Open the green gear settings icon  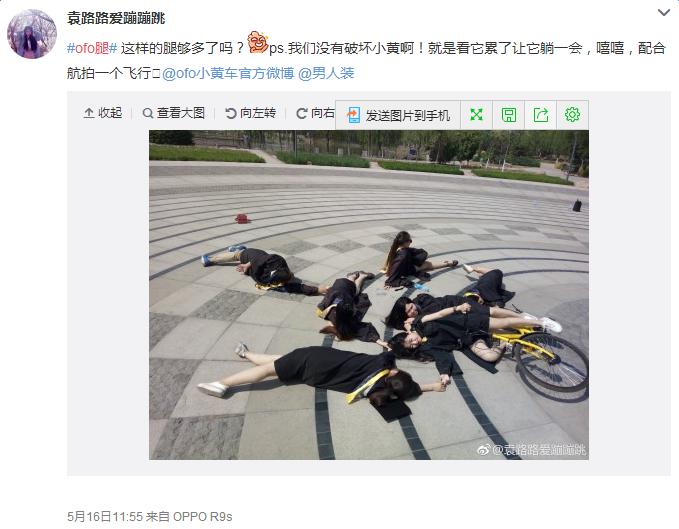(572, 115)
